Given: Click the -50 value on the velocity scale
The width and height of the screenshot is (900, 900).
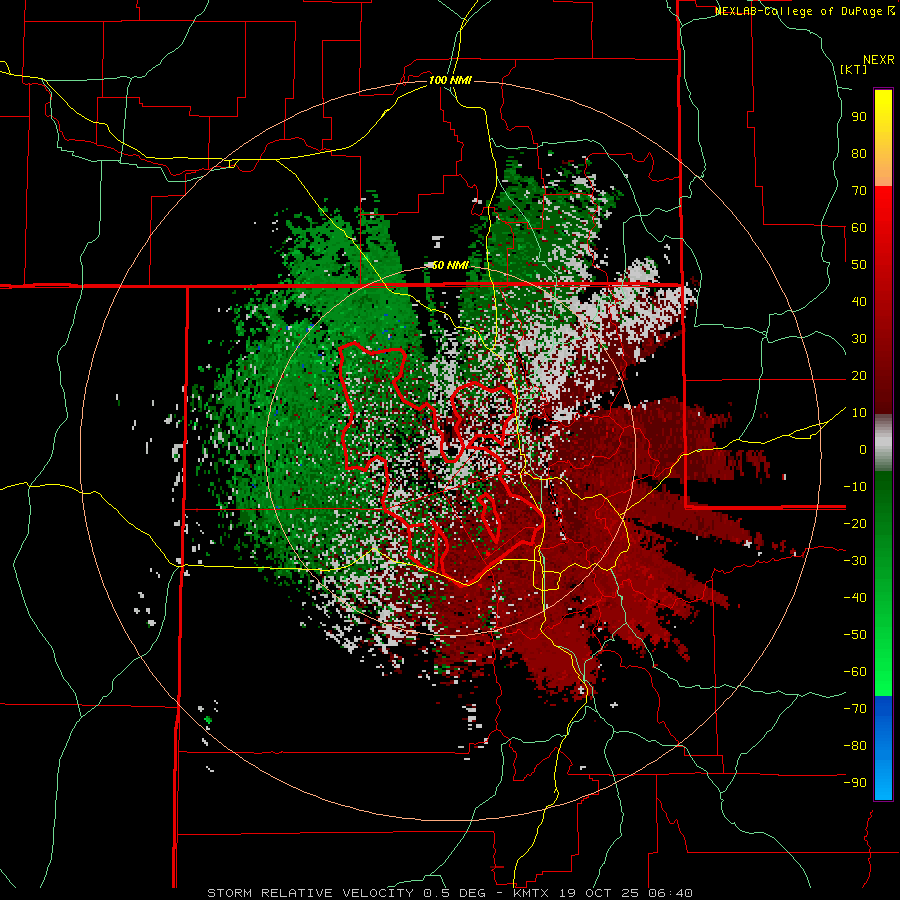Looking at the screenshot, I should pyautogui.click(x=855, y=635).
